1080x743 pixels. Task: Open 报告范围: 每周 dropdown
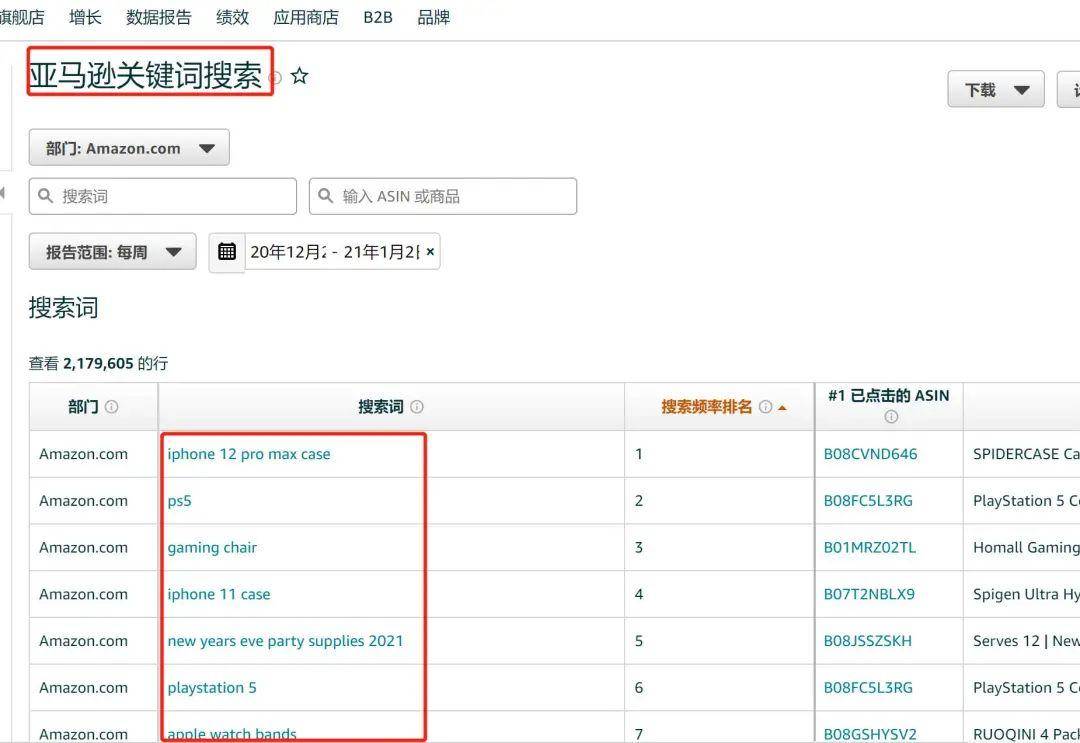112,251
